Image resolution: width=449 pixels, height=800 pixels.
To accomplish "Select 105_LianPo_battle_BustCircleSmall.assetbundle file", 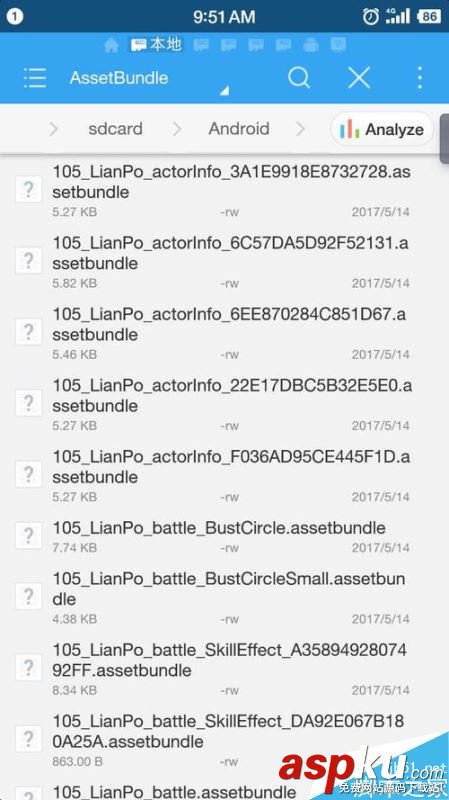I will [x=224, y=597].
